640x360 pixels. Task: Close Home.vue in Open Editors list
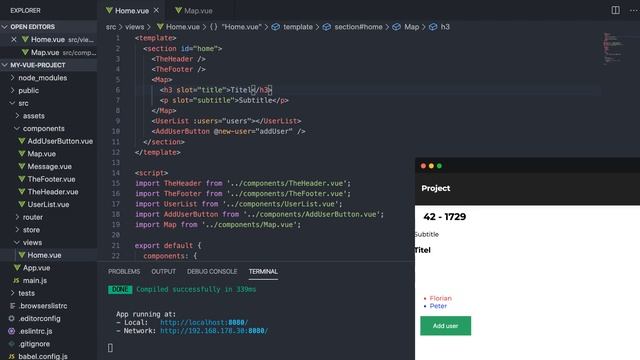point(14,40)
